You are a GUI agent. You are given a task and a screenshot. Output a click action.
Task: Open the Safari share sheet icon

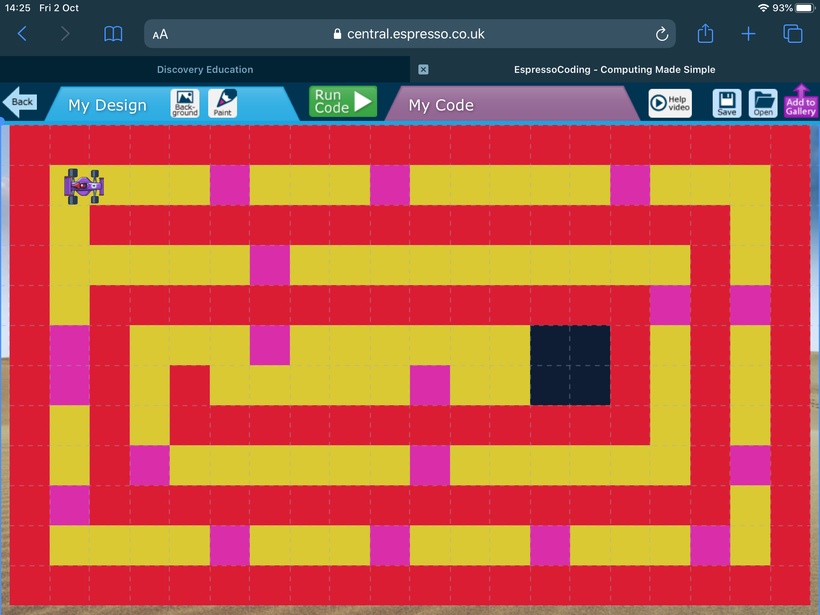click(x=705, y=33)
